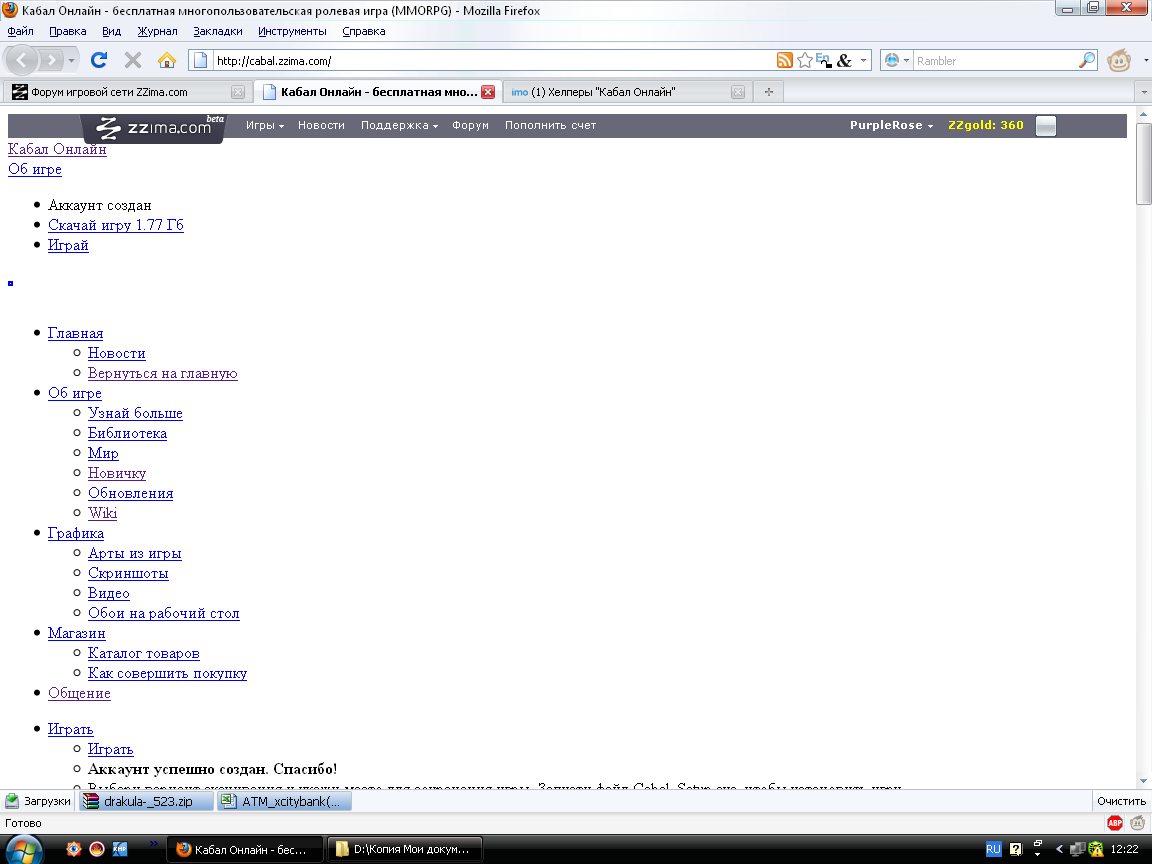The width and height of the screenshot is (1152, 864).
Task: Close the Кабал Онлайн tab
Action: click(488, 92)
